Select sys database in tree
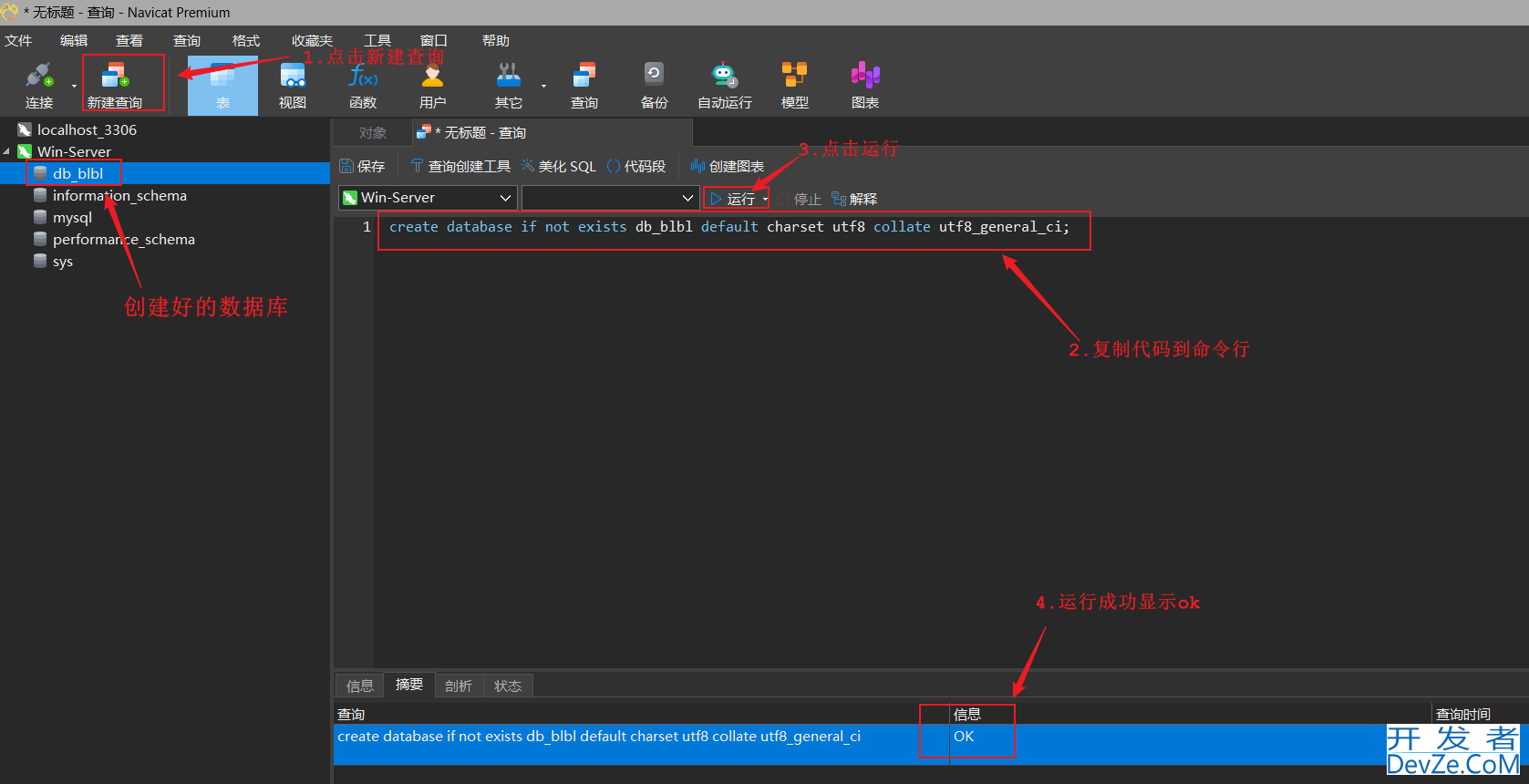The width and height of the screenshot is (1529, 784). tap(62, 262)
